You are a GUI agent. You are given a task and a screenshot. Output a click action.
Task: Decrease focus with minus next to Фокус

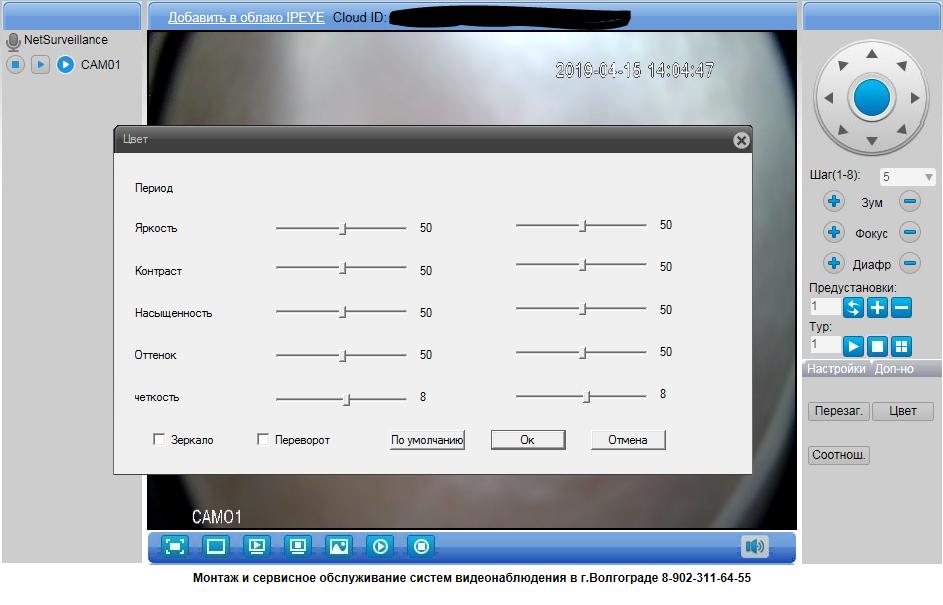click(x=910, y=233)
